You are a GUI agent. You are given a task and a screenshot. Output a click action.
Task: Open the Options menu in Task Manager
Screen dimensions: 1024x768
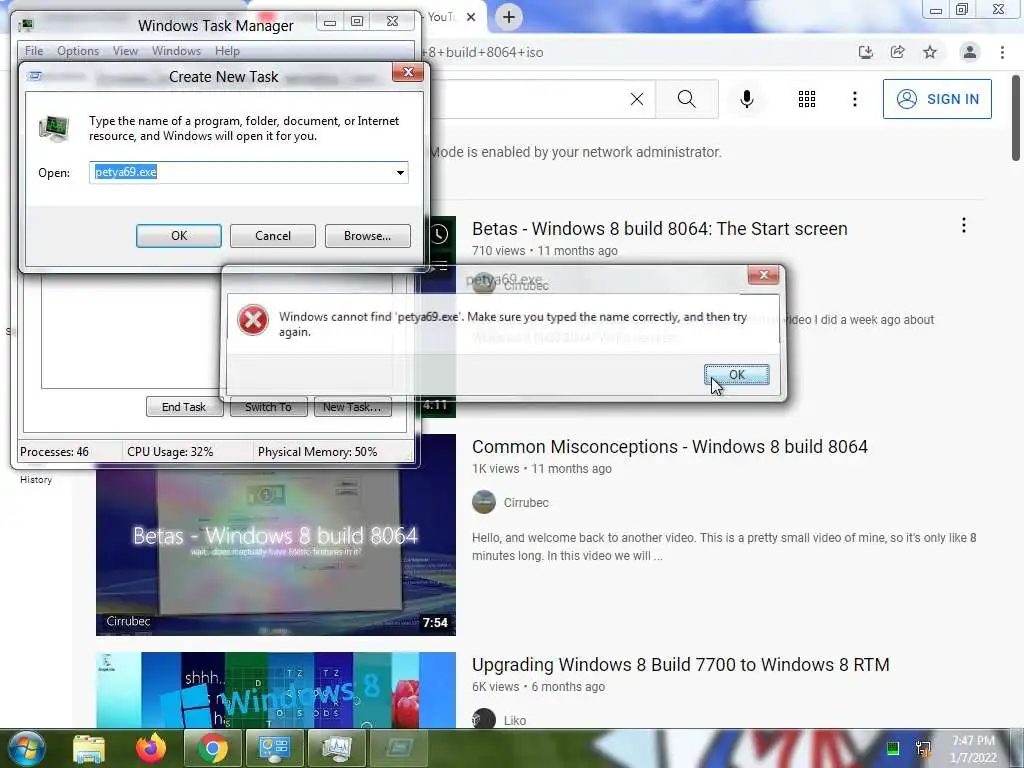coord(78,51)
